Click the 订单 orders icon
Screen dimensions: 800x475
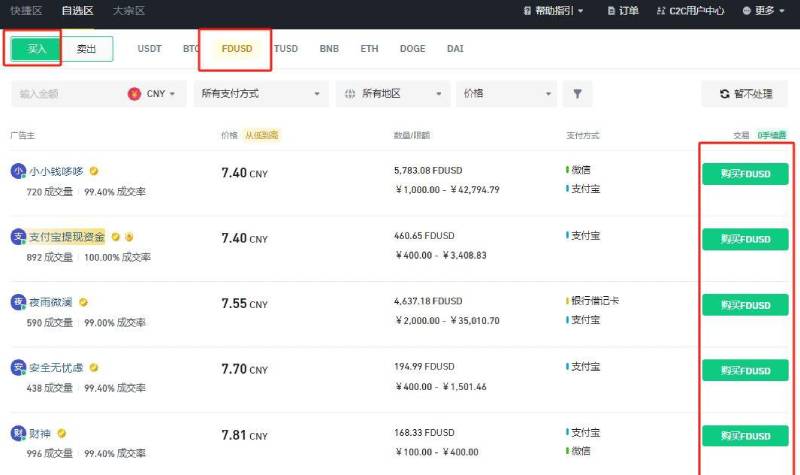pyautogui.click(x=611, y=11)
